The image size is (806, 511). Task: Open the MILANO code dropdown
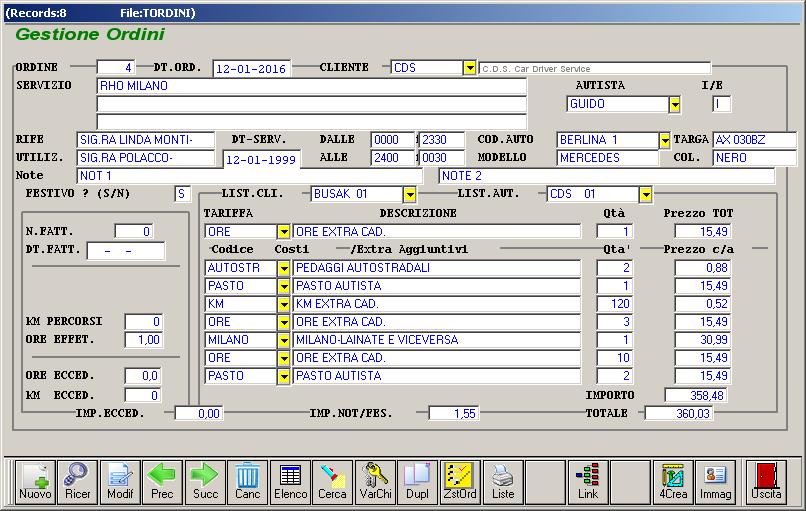coord(284,340)
